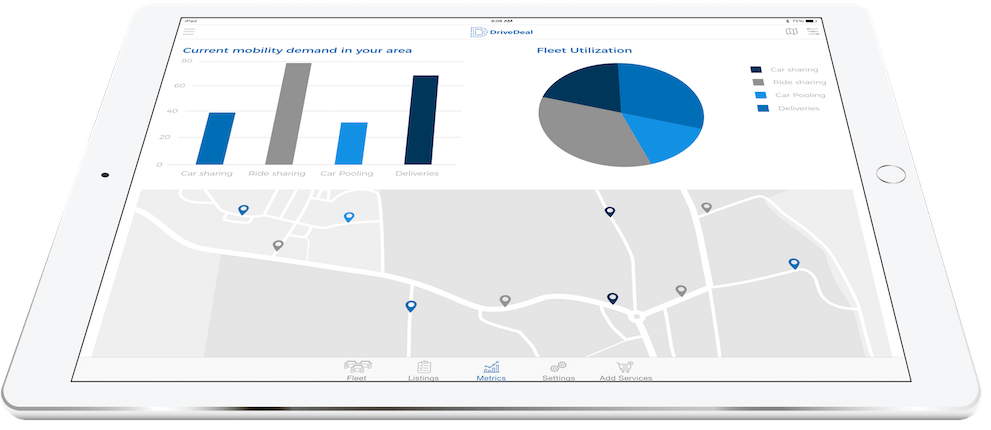Open the Settings tab
Screen dimensions: 991x430
point(559,371)
